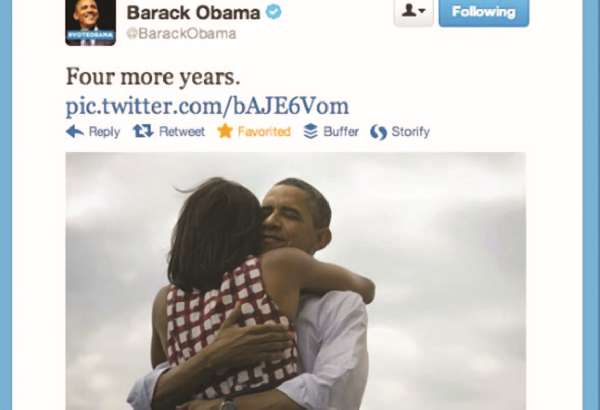Open the Barack Obama display name
The height and width of the screenshot is (410, 600).
tap(193, 13)
